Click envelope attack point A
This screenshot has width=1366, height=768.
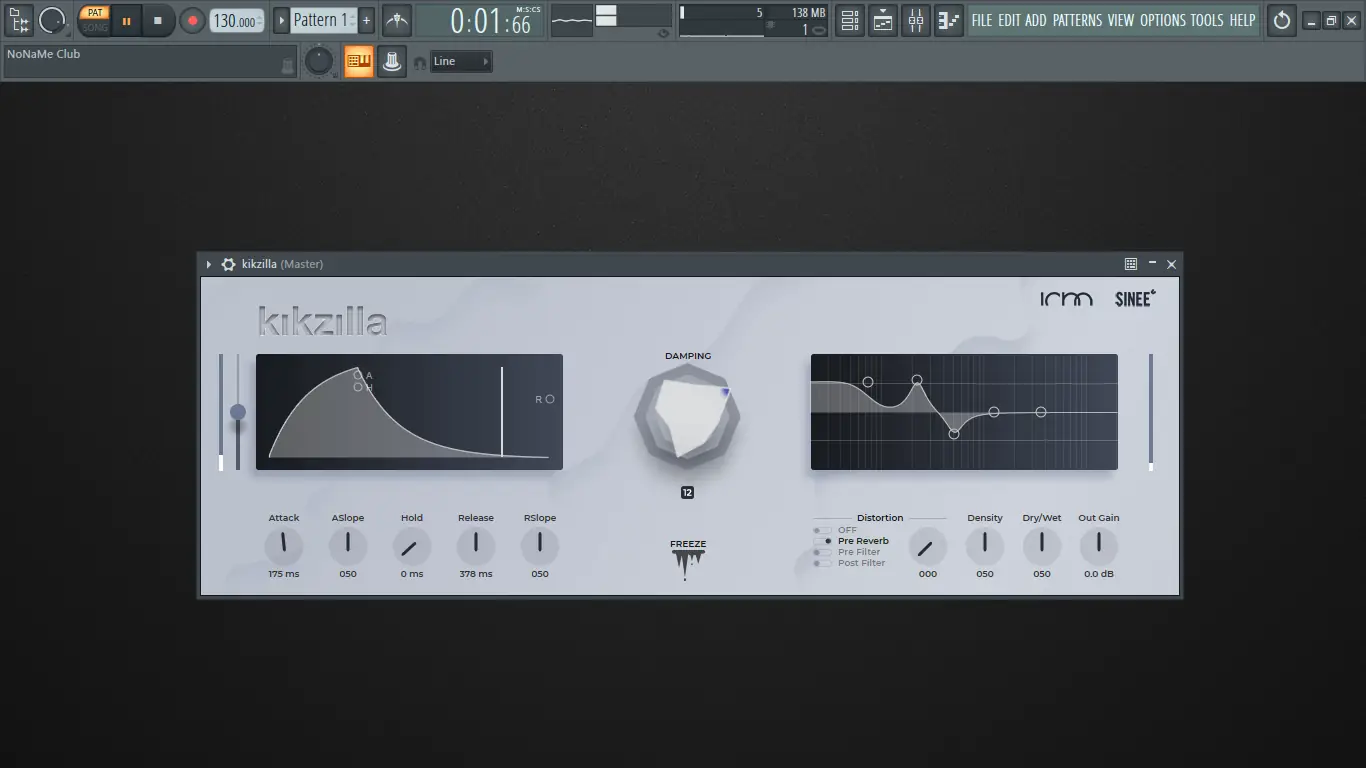click(358, 376)
